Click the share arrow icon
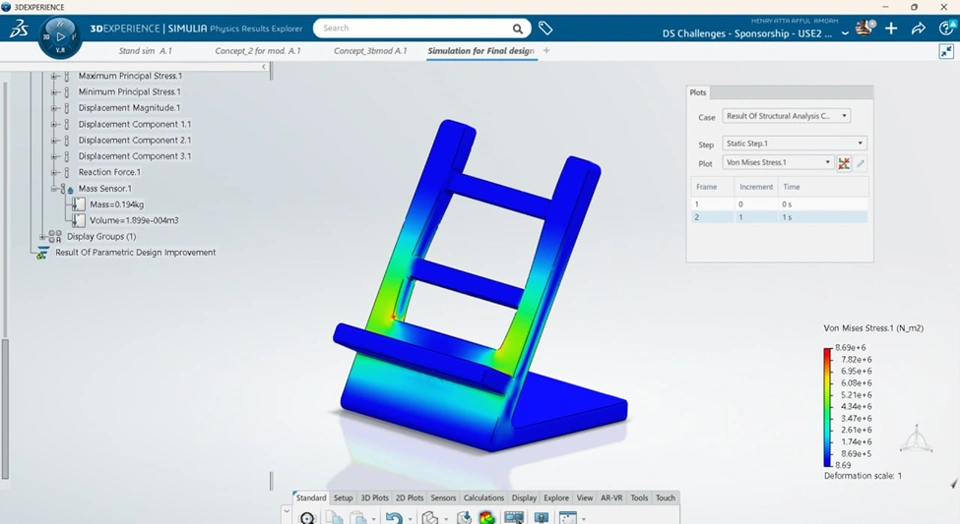 [x=918, y=28]
